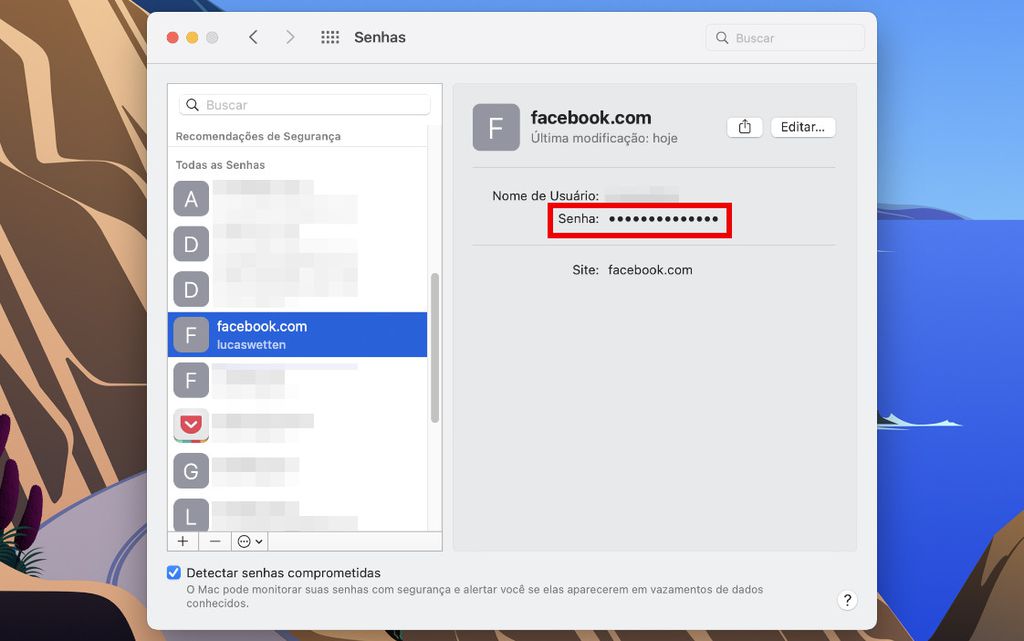Select the Pocket app password entry
The image size is (1024, 641).
pyautogui.click(x=297, y=426)
